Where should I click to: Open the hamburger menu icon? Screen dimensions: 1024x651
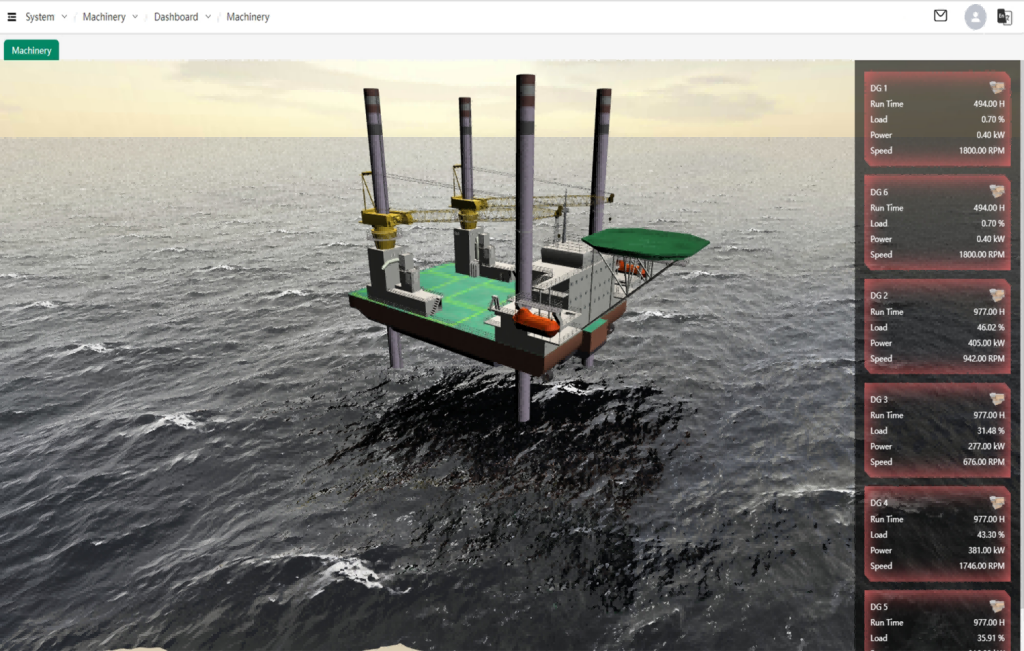coord(12,17)
